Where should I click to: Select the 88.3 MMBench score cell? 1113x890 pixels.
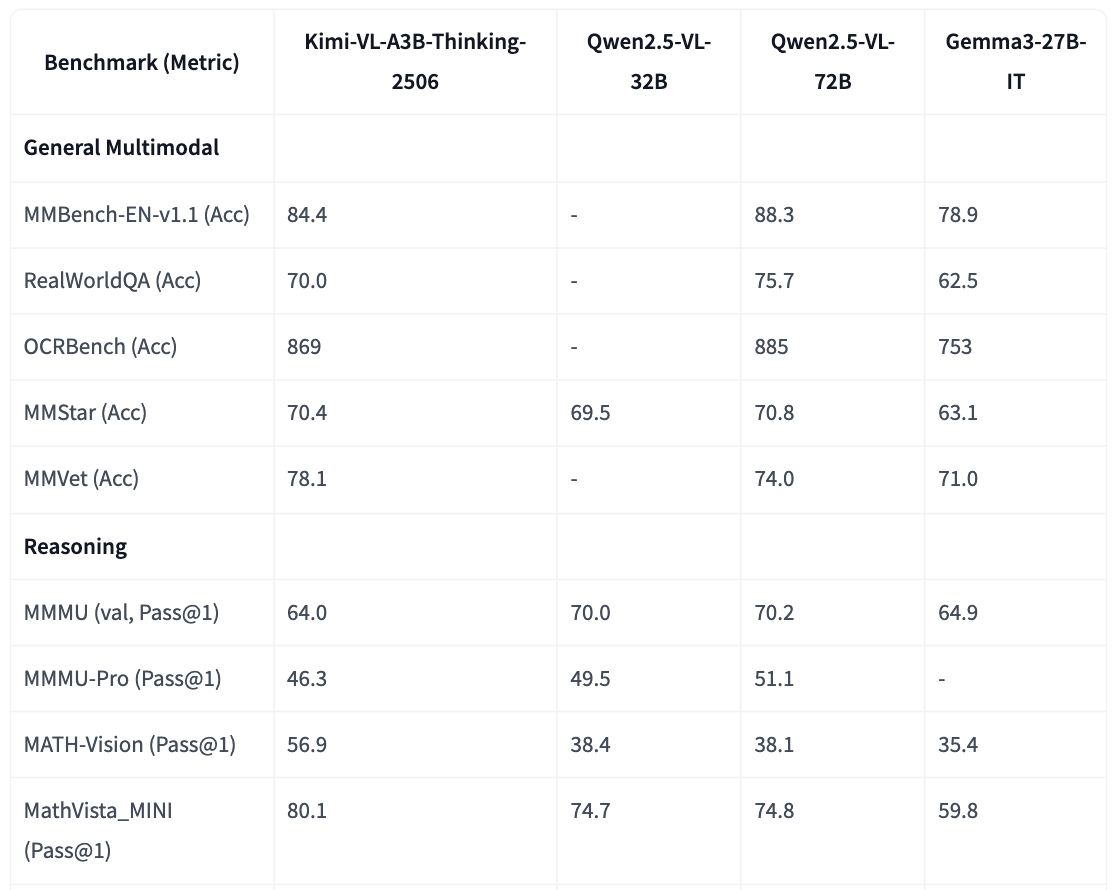point(775,214)
